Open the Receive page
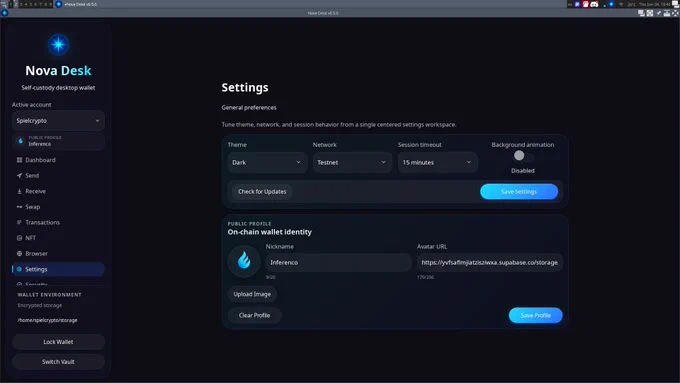680x383 pixels. click(58, 191)
